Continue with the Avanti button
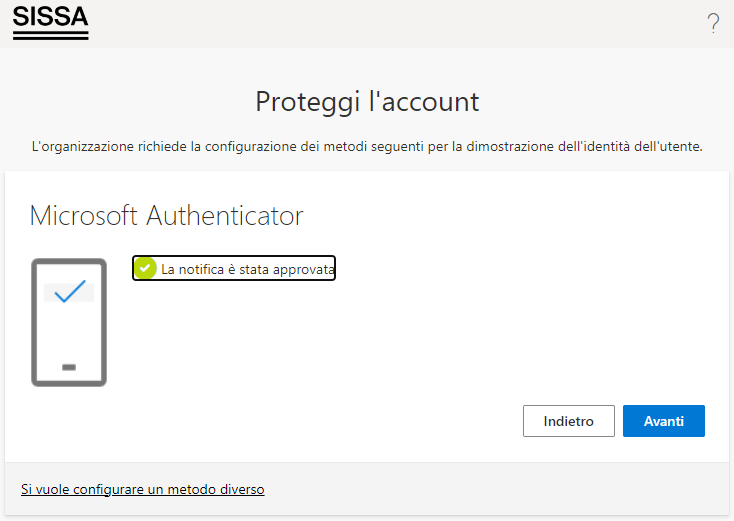Viewport: 734px width, 521px height. [x=663, y=421]
